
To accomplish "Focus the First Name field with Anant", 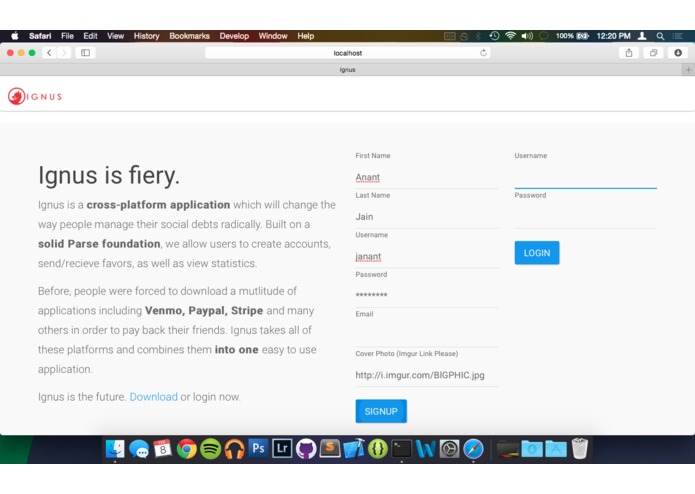I will (x=427, y=178).
